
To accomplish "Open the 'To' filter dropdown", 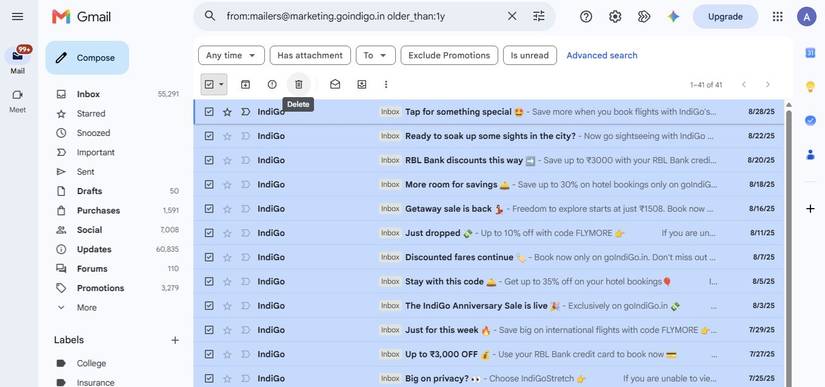I will (x=375, y=55).
